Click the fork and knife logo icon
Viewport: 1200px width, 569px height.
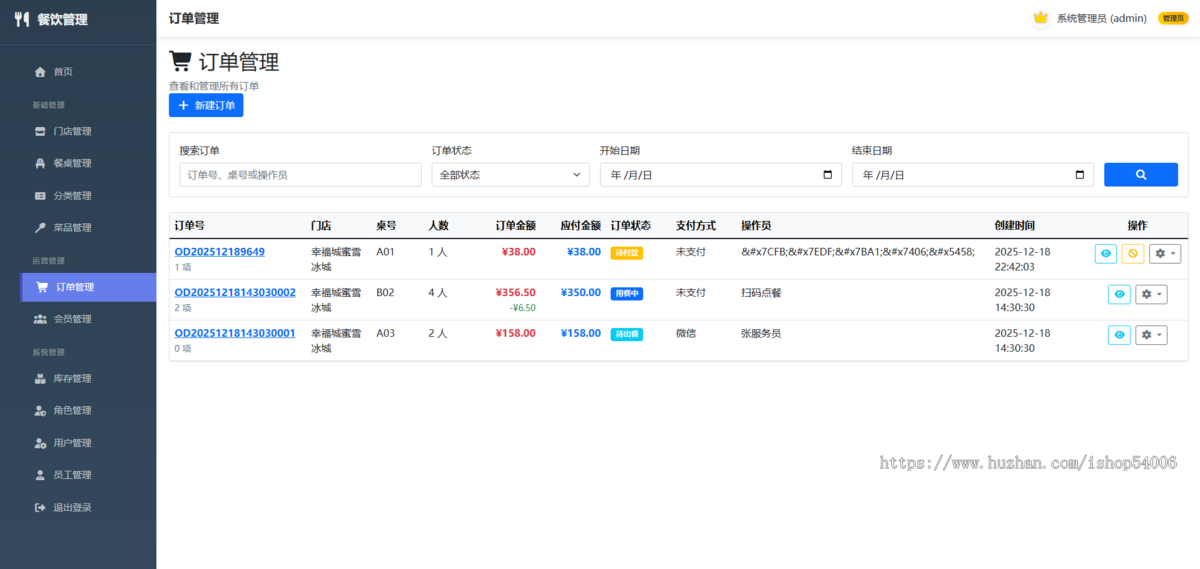[x=22, y=19]
